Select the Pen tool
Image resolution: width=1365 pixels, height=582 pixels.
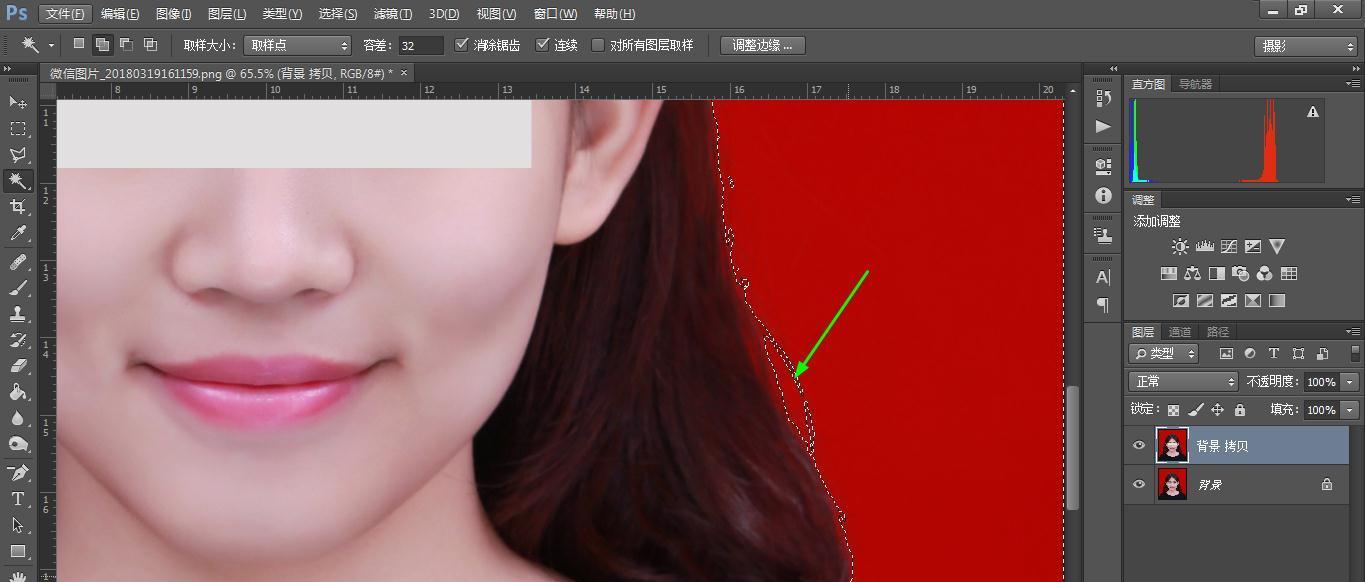(x=18, y=473)
